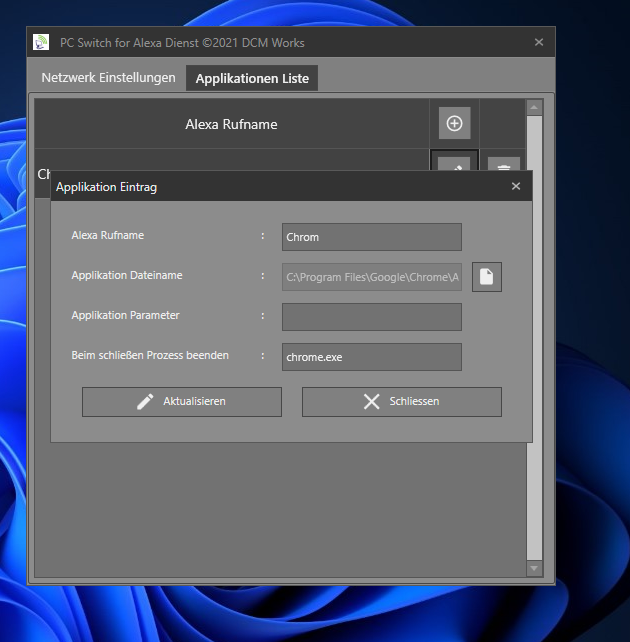Close the Applikation Eintrag dialog with X
This screenshot has height=642, width=630.
(x=516, y=186)
